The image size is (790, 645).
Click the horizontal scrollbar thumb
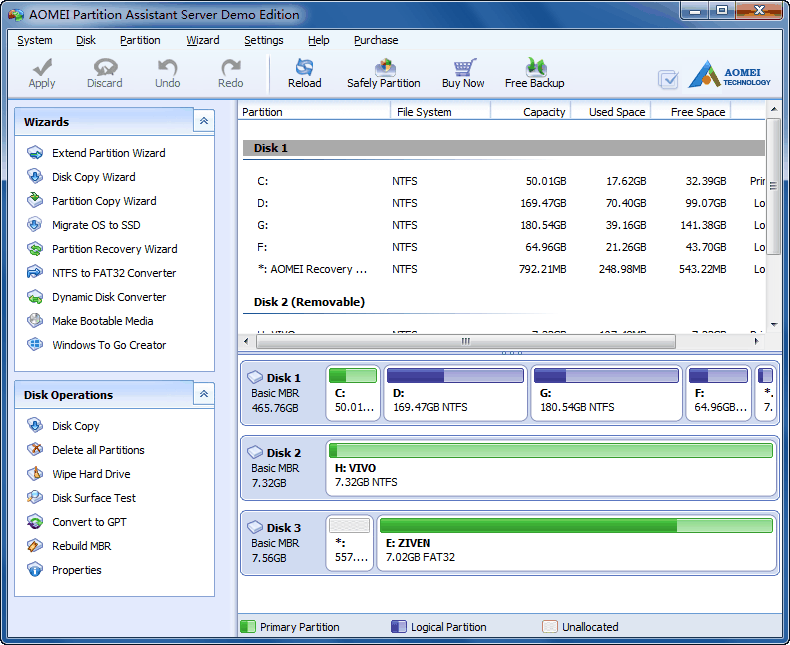pyautogui.click(x=466, y=342)
